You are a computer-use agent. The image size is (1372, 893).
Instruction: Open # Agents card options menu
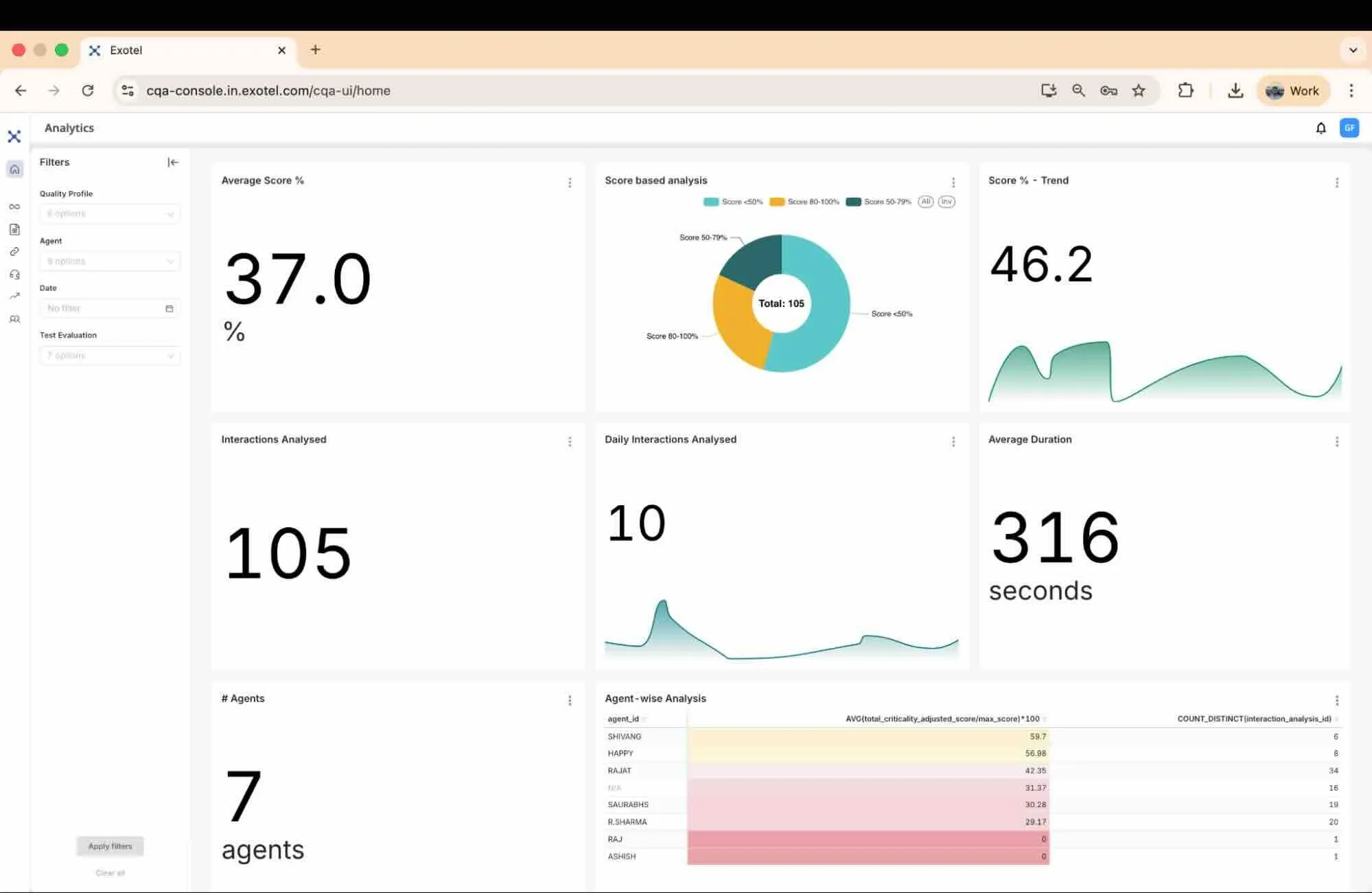pos(570,700)
